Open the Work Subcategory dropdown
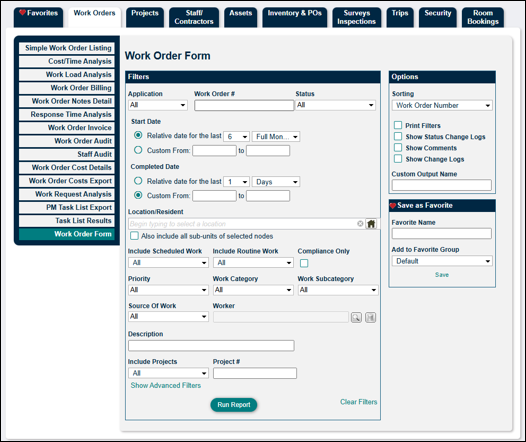Image resolution: width=526 pixels, height=442 pixels. click(x=338, y=290)
